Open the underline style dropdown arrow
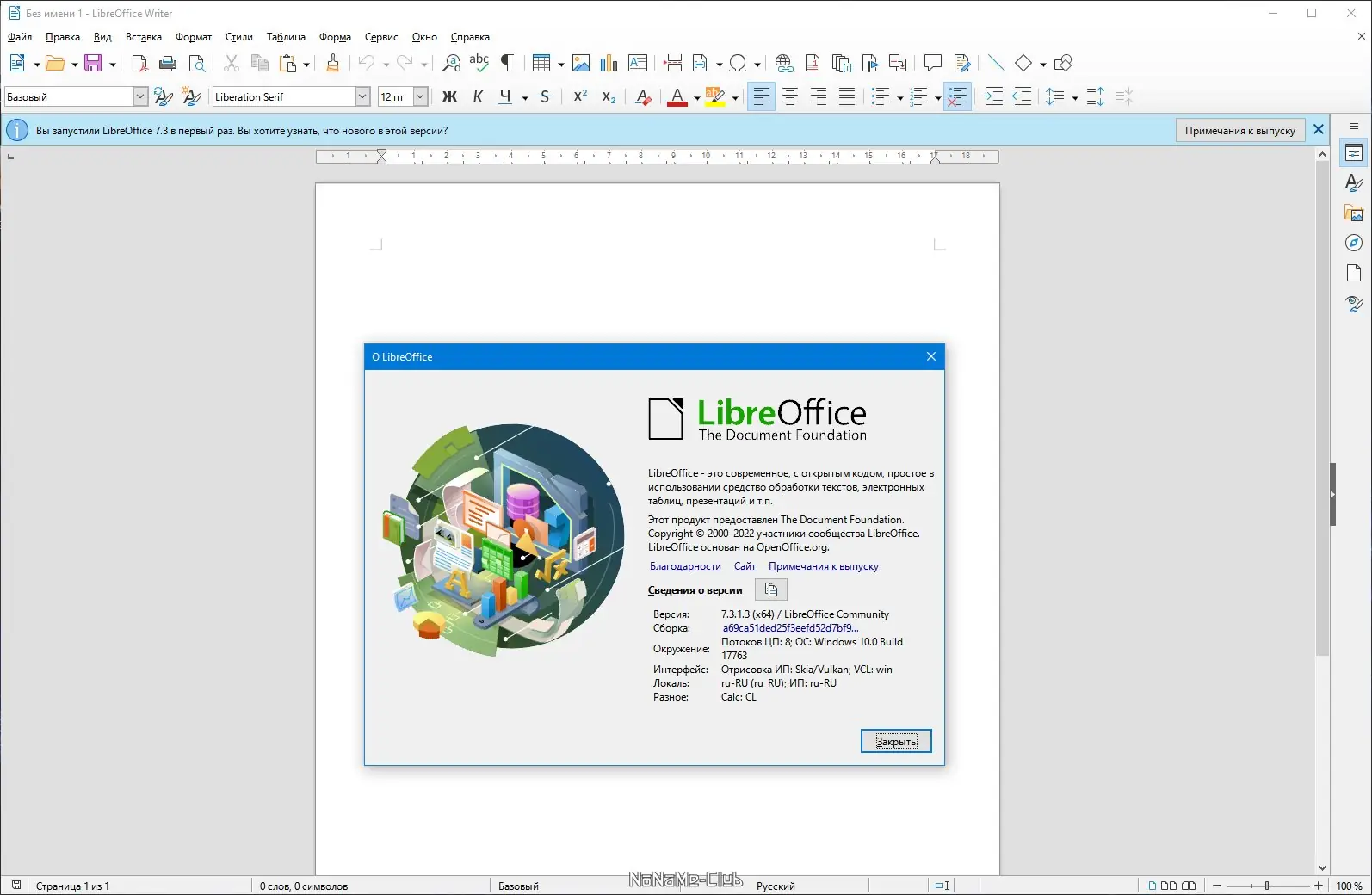 pos(525,98)
